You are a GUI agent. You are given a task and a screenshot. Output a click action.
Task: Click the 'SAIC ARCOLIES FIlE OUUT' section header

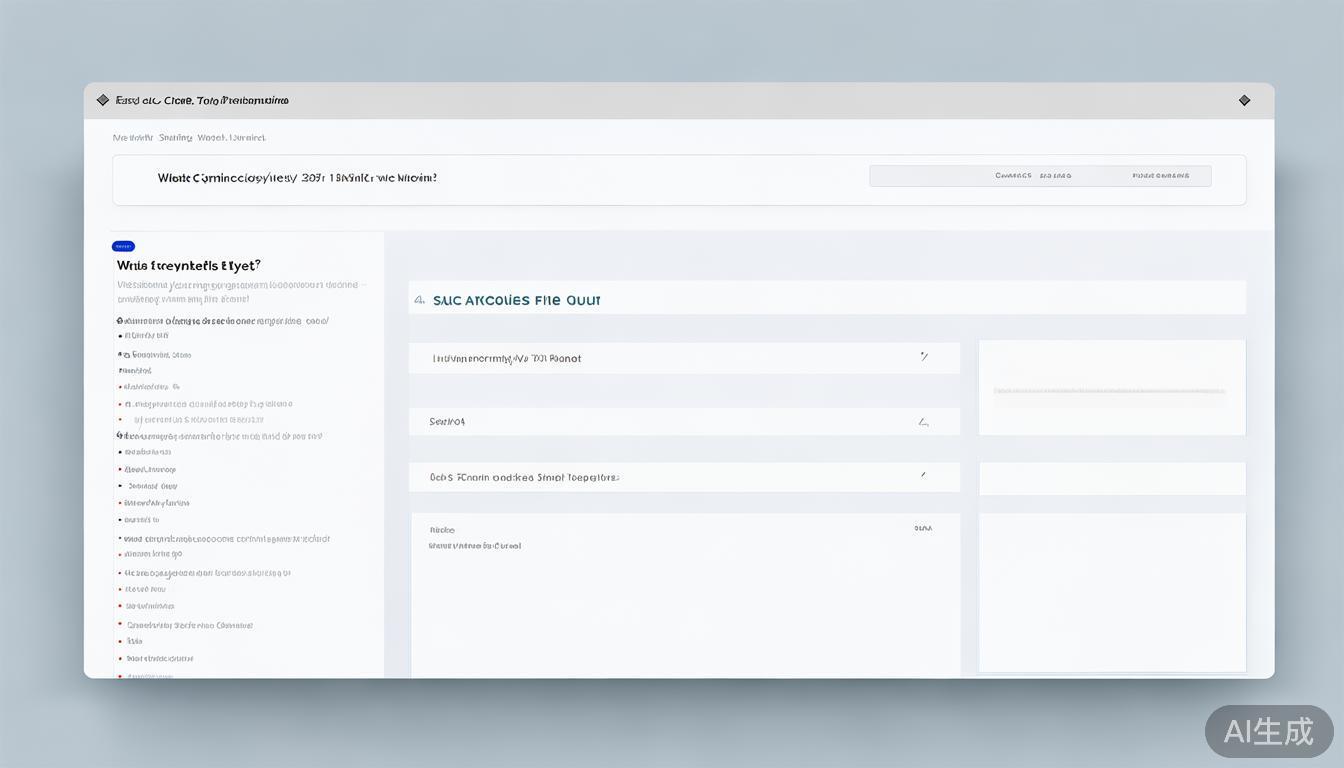pos(517,300)
